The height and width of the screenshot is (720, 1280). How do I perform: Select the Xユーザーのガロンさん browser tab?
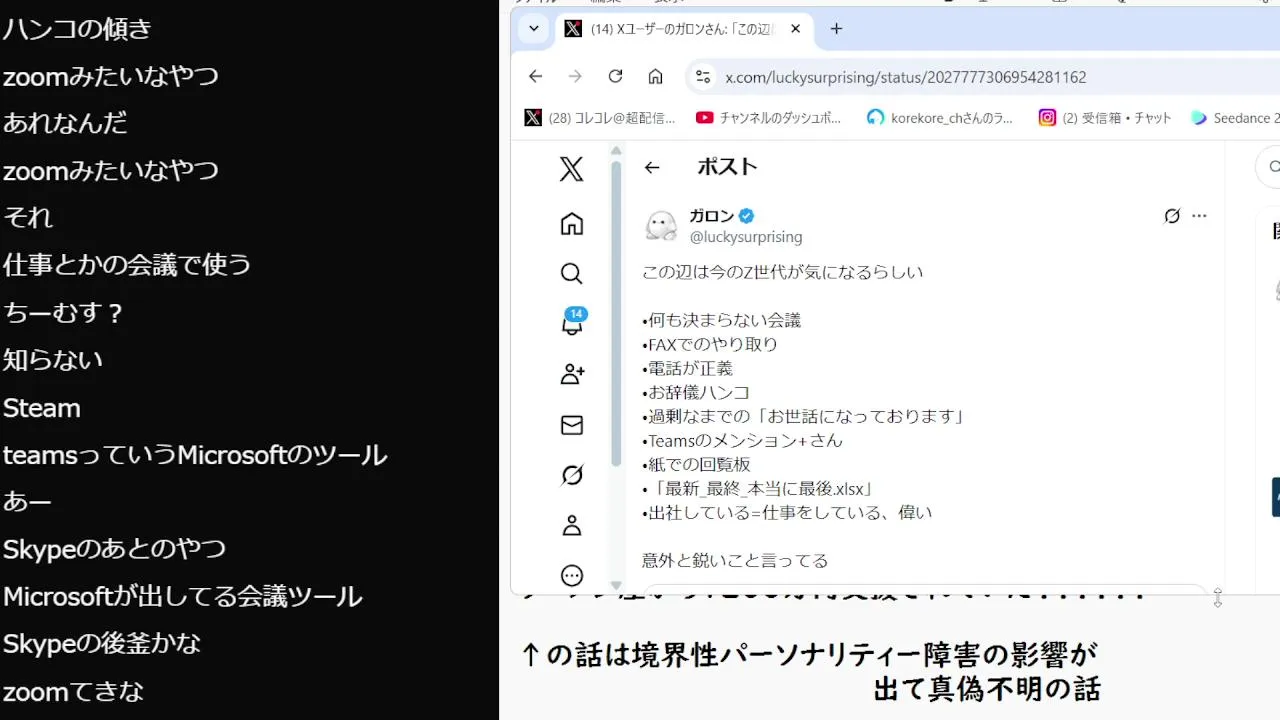[685, 29]
